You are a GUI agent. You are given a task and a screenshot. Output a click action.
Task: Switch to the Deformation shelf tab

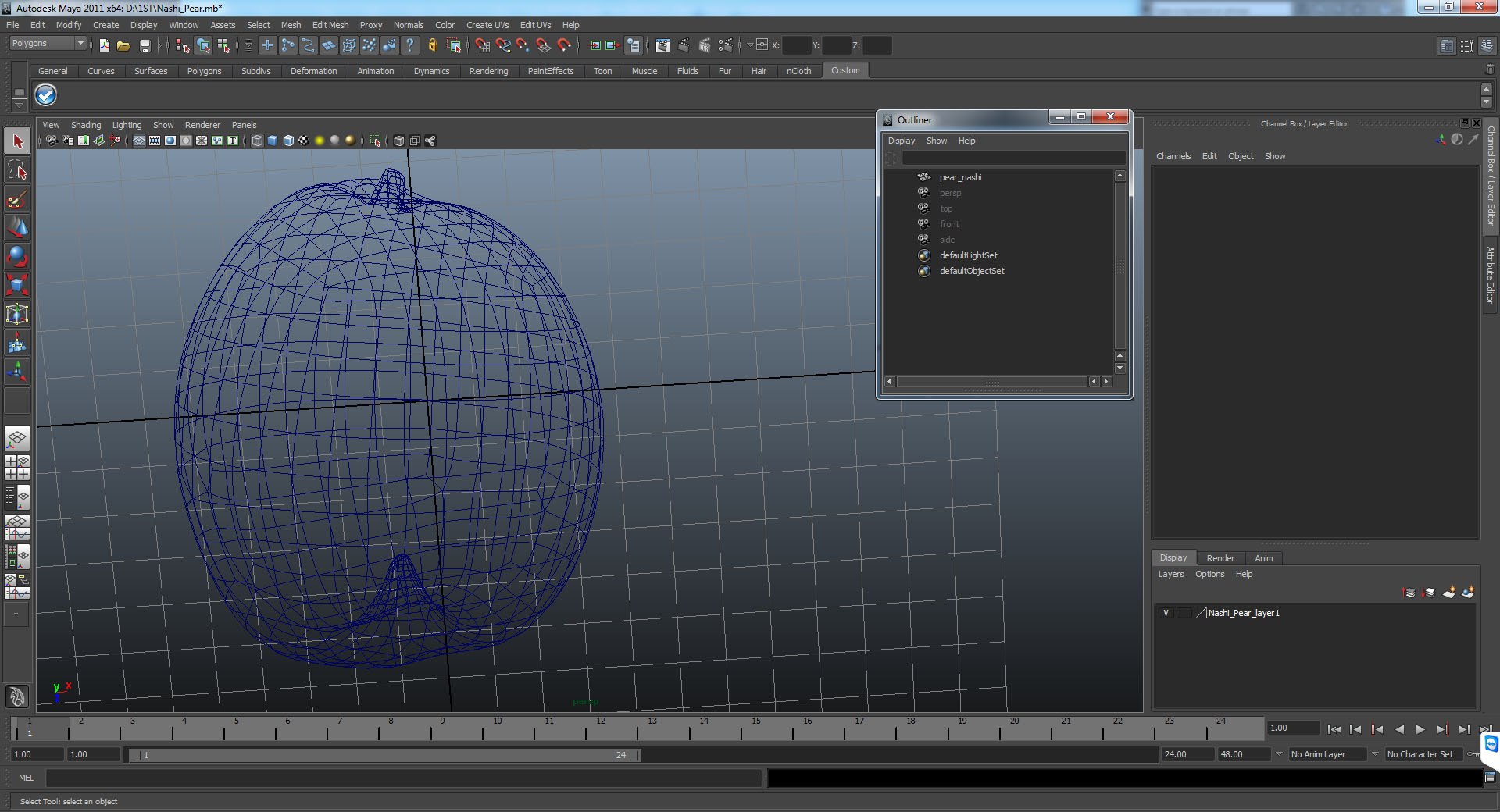coord(313,71)
